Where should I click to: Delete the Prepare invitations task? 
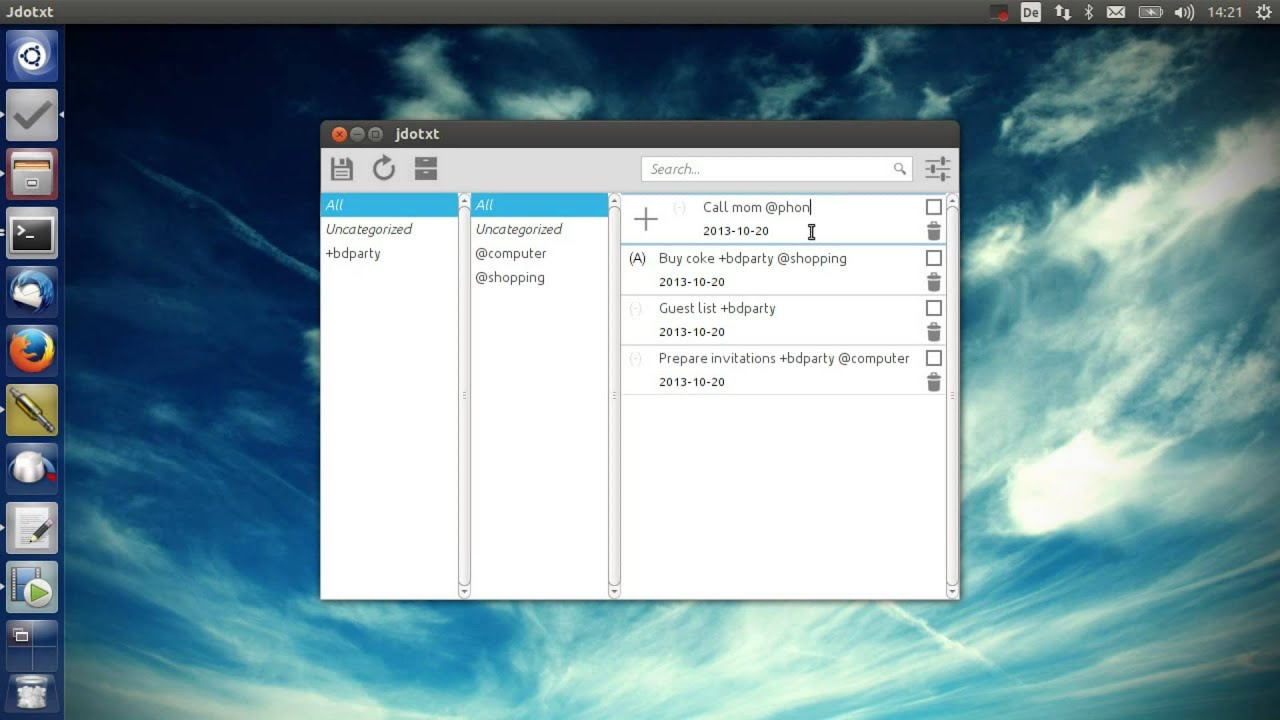934,382
